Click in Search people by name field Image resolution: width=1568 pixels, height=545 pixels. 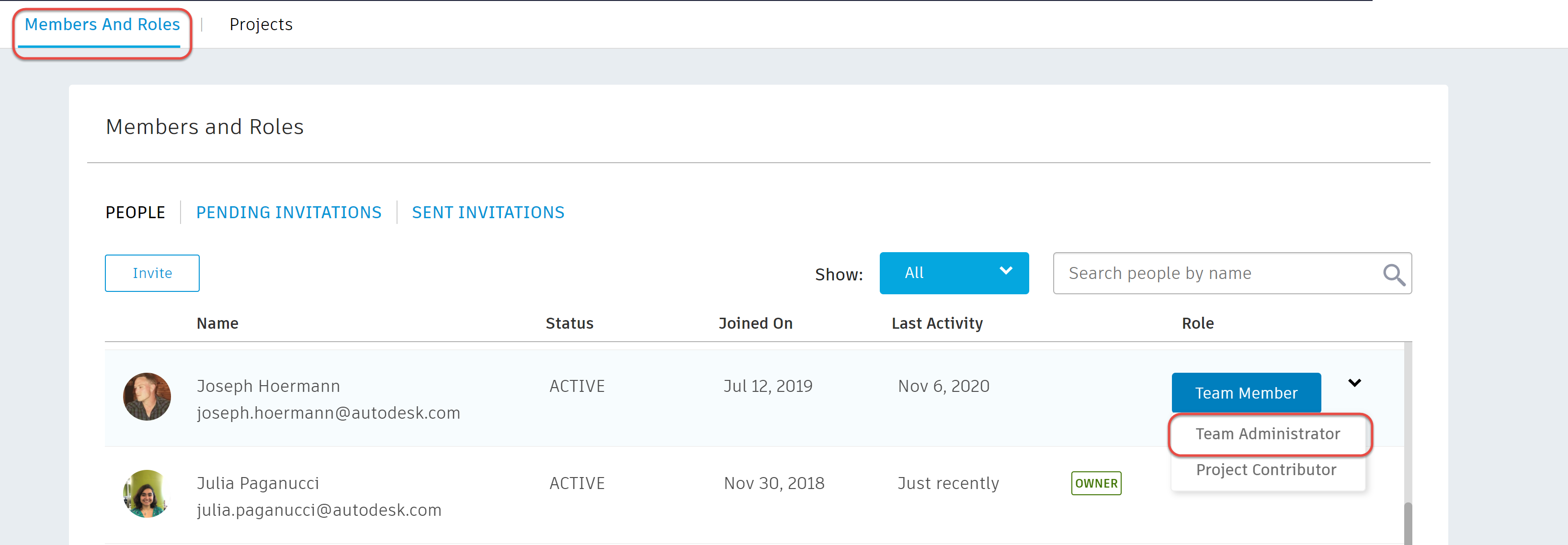click(x=1211, y=273)
